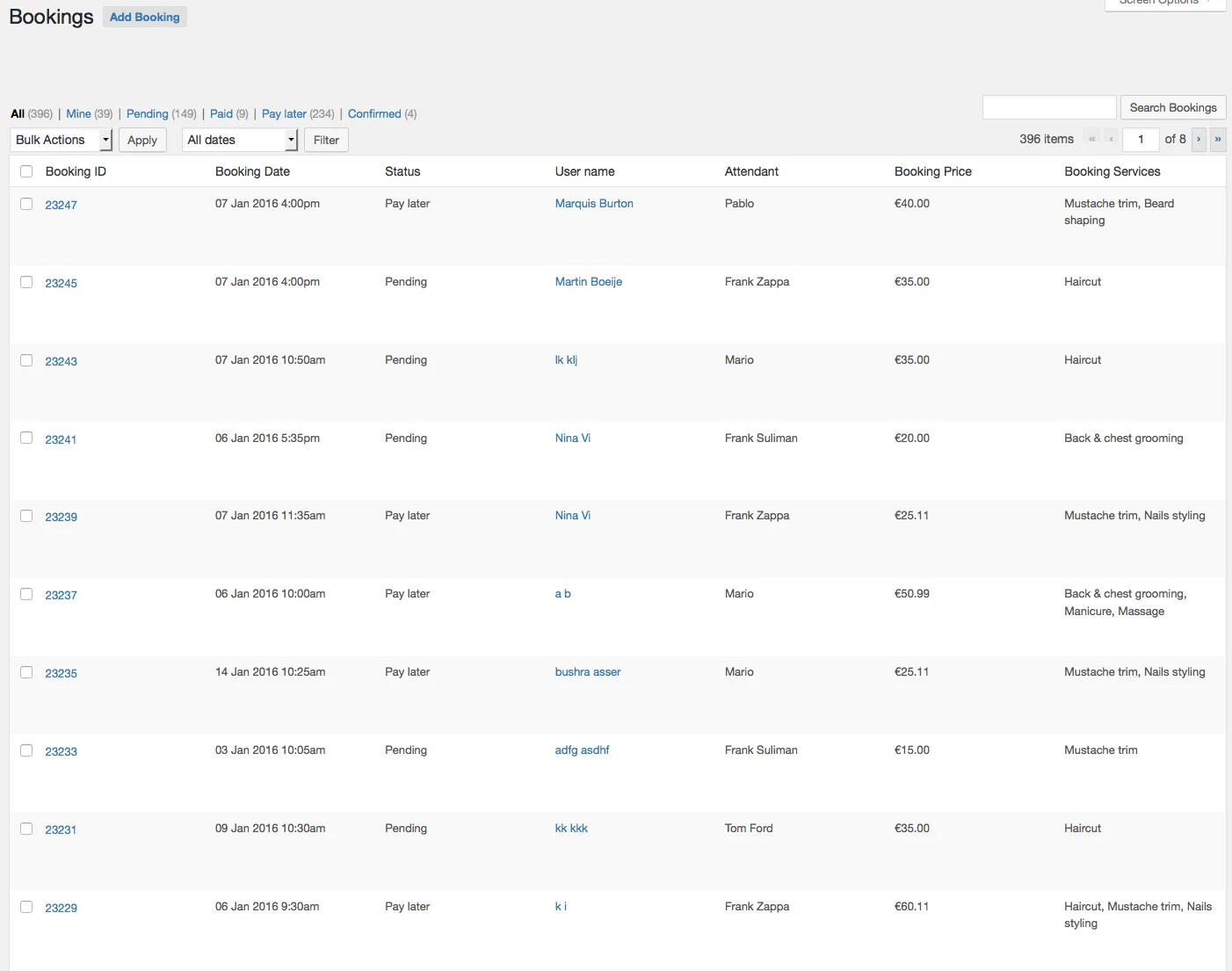1232x971 pixels.
Task: Click into the booking search field
Action: pyautogui.click(x=1049, y=106)
